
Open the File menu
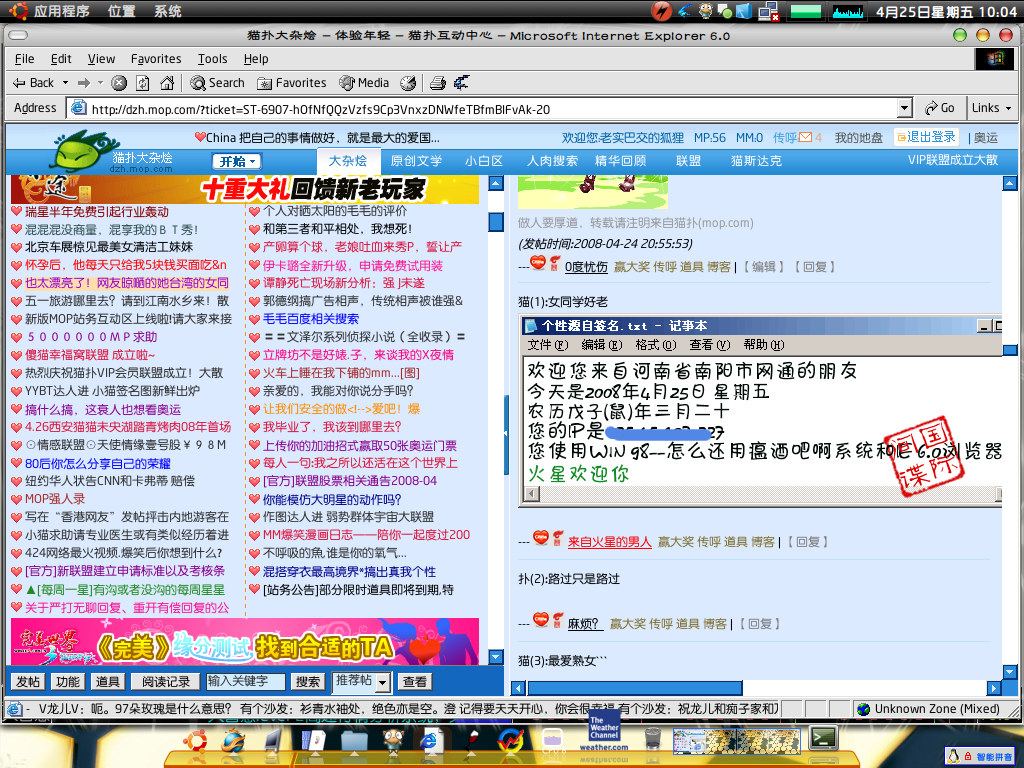click(x=24, y=59)
